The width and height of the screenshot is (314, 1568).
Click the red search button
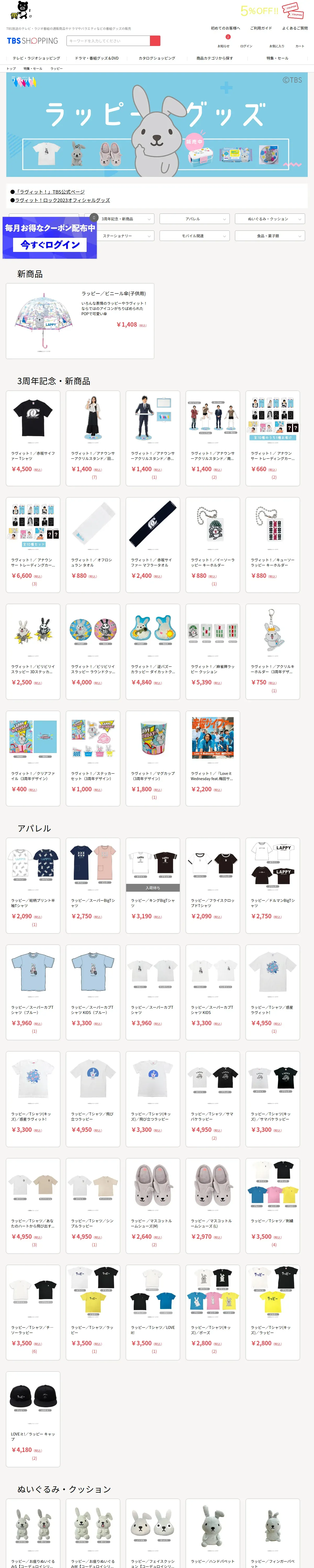(155, 41)
